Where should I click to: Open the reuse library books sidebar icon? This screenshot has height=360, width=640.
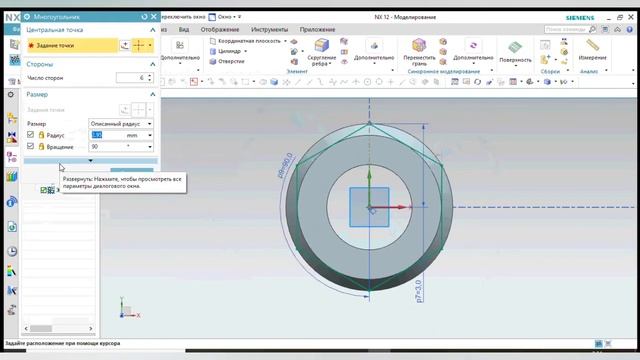pos(12,177)
